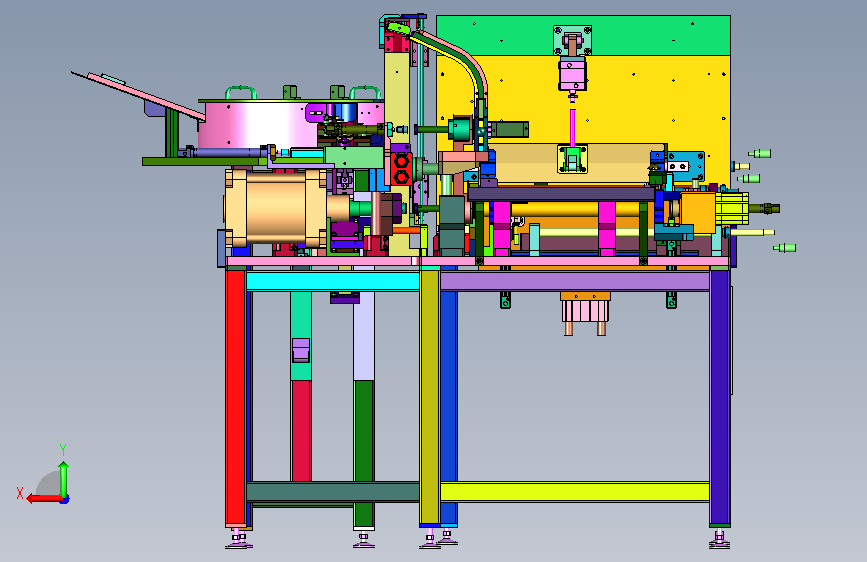
Task: Select the cyan horizontal frame beam
Action: (x=333, y=281)
